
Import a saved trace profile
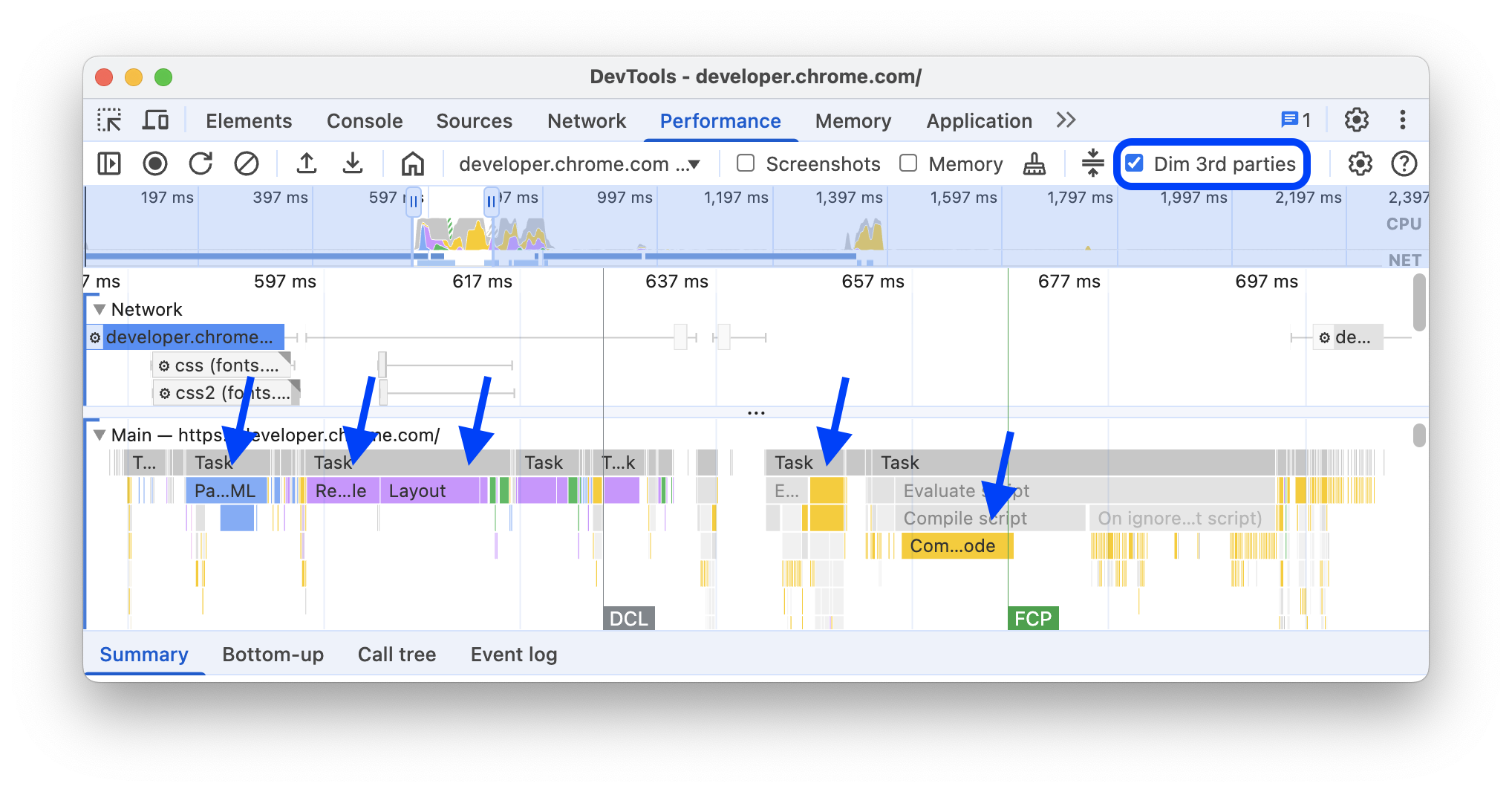click(307, 163)
